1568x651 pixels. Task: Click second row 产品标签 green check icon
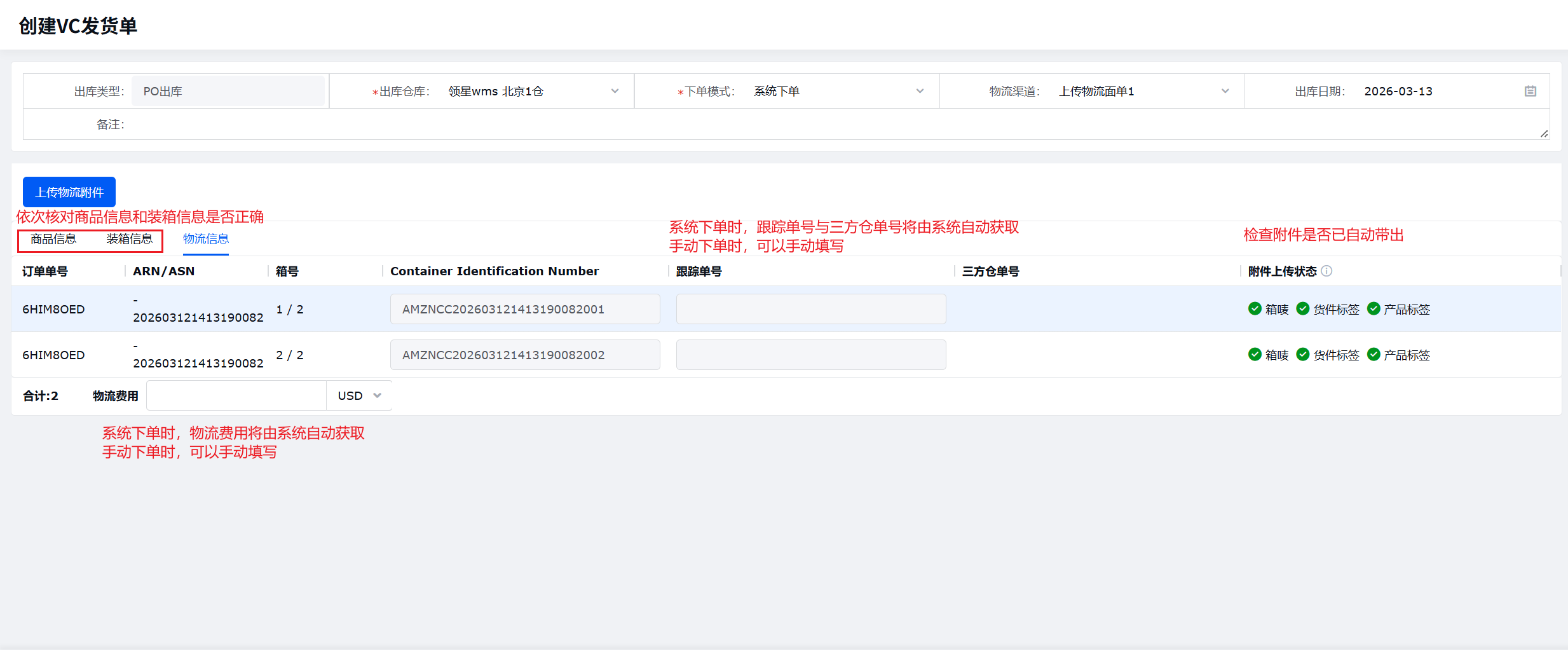pos(1374,355)
